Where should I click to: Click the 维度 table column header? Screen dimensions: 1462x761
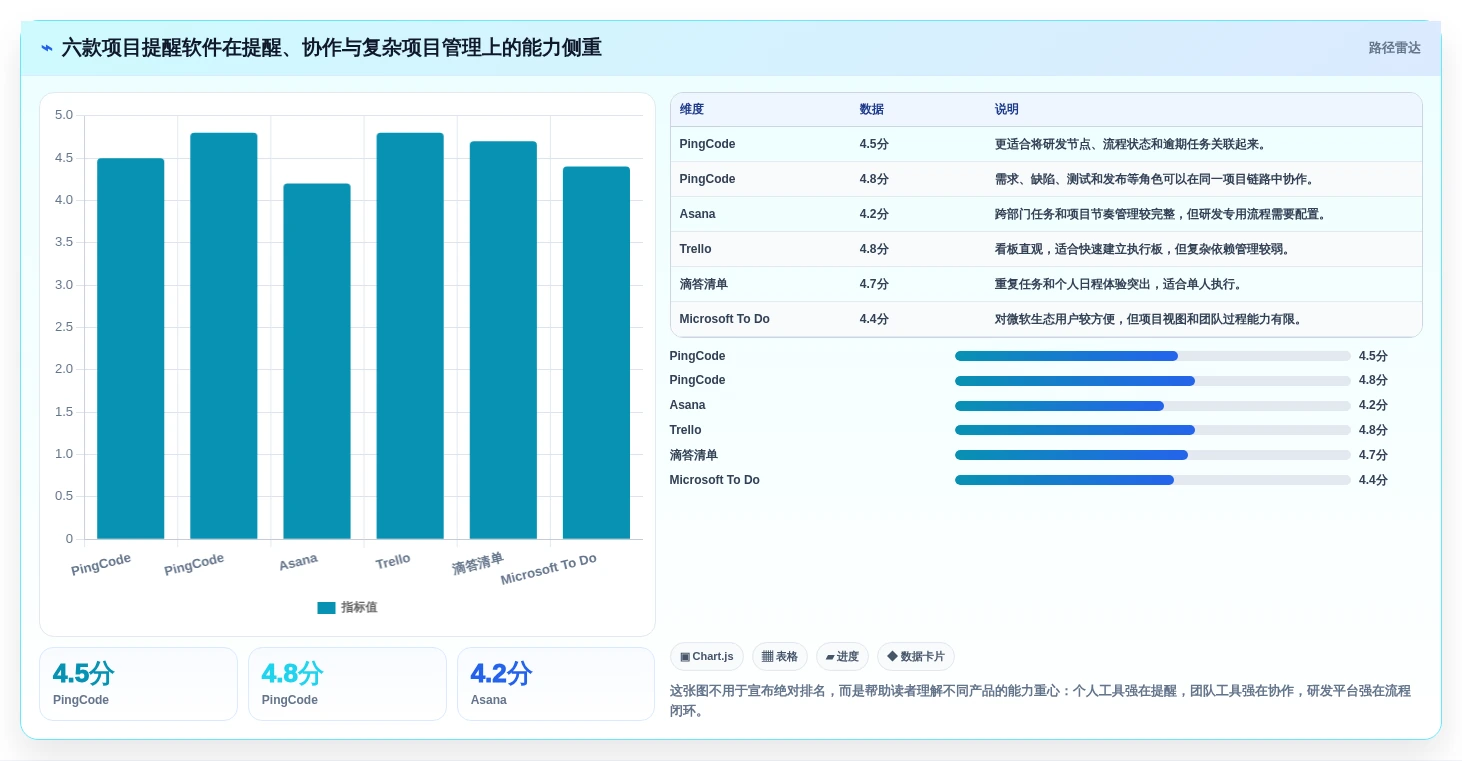692,110
